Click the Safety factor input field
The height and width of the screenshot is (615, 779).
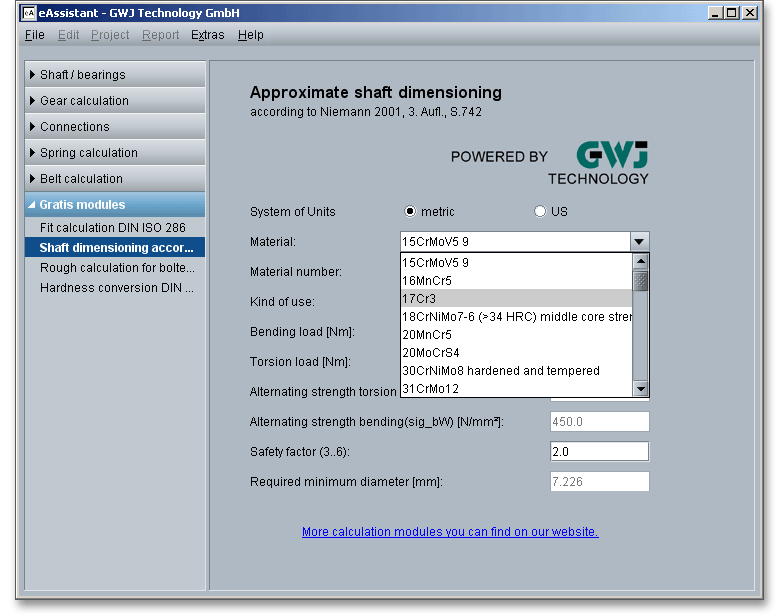click(x=599, y=452)
